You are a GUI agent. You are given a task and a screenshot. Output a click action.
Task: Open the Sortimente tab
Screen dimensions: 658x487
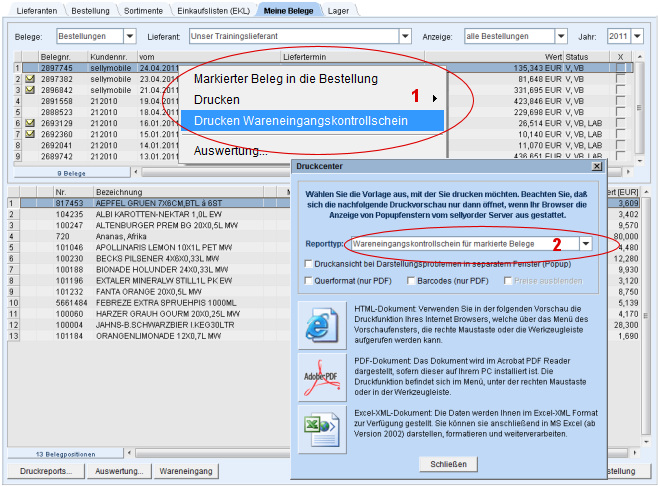pyautogui.click(x=143, y=11)
